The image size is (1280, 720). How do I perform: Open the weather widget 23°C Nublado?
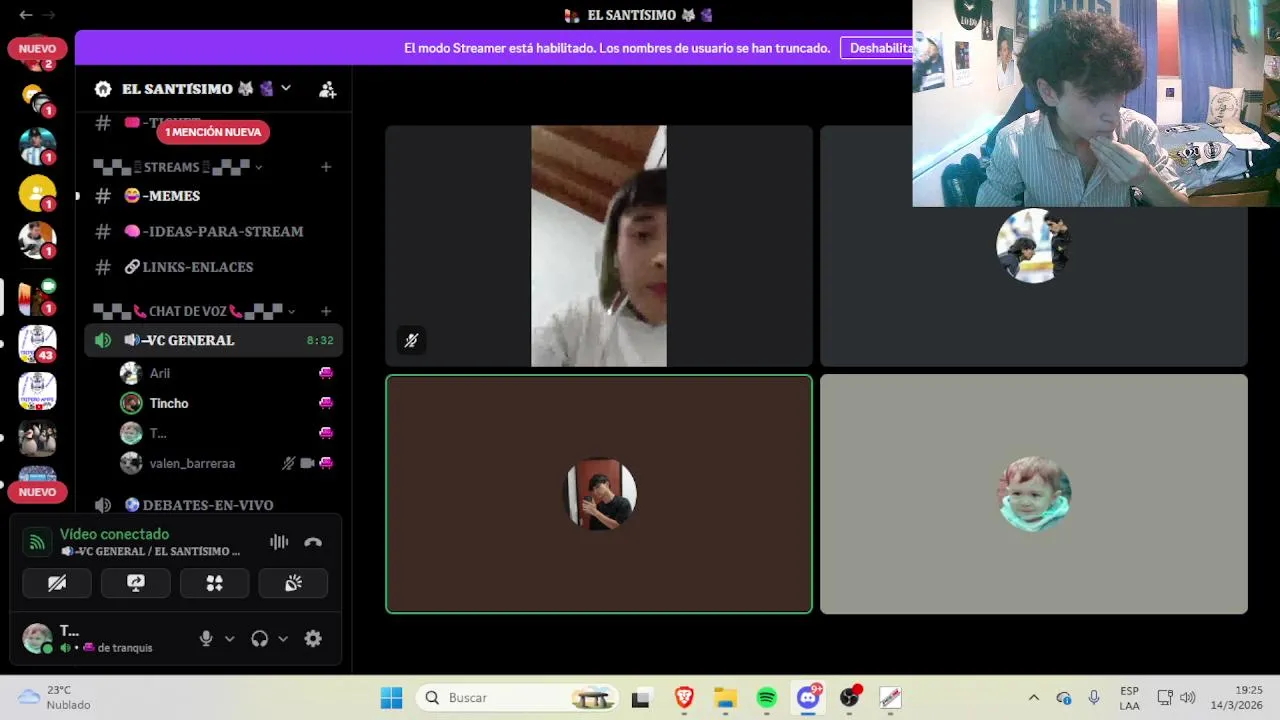click(55, 698)
